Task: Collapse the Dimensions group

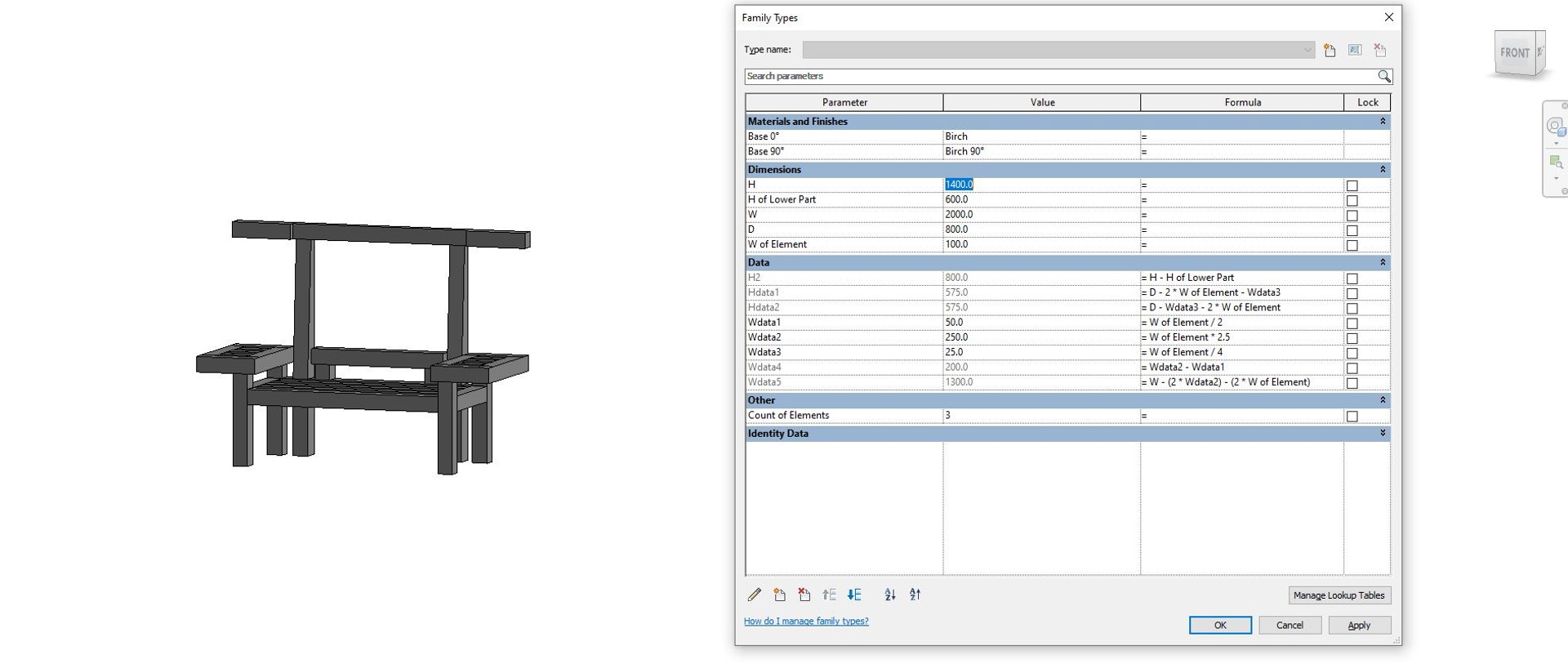Action: point(1383,169)
